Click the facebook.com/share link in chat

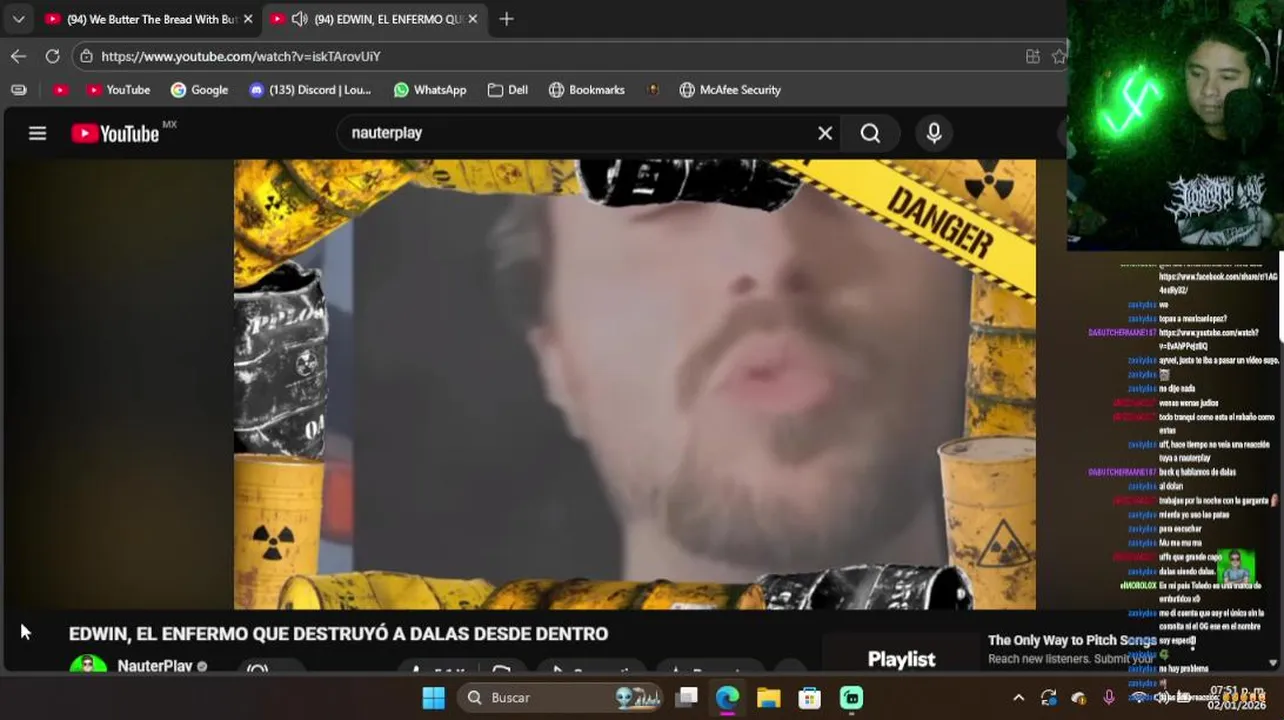click(1218, 283)
